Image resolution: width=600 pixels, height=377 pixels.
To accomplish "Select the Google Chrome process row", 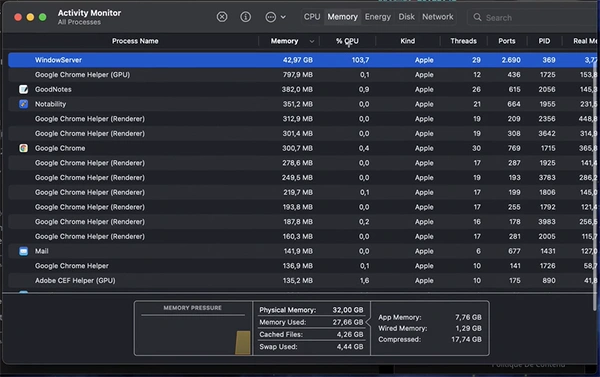I will pyautogui.click(x=302, y=148).
